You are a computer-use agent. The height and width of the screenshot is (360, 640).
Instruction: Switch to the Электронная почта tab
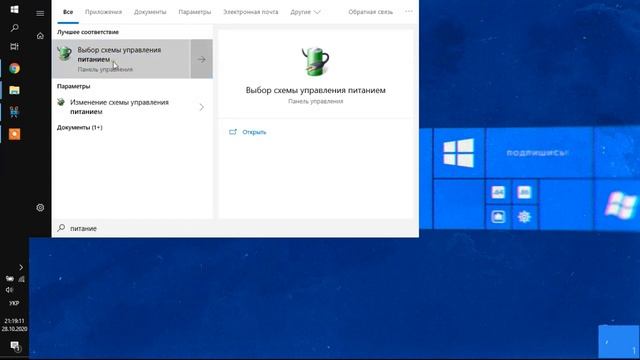[251, 12]
